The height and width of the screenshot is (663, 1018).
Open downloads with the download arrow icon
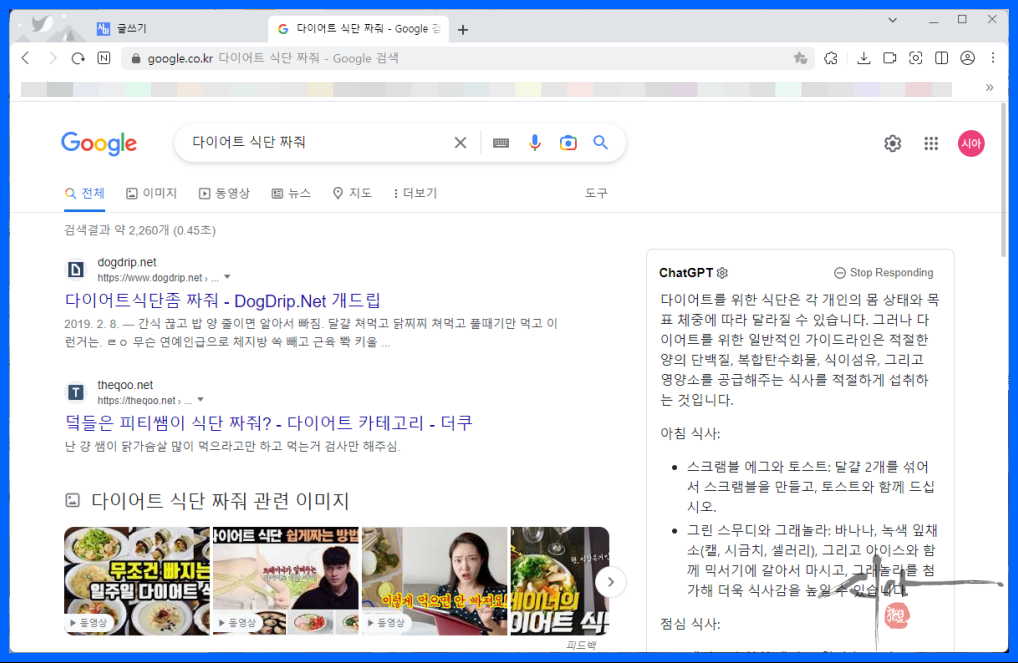tap(863, 58)
